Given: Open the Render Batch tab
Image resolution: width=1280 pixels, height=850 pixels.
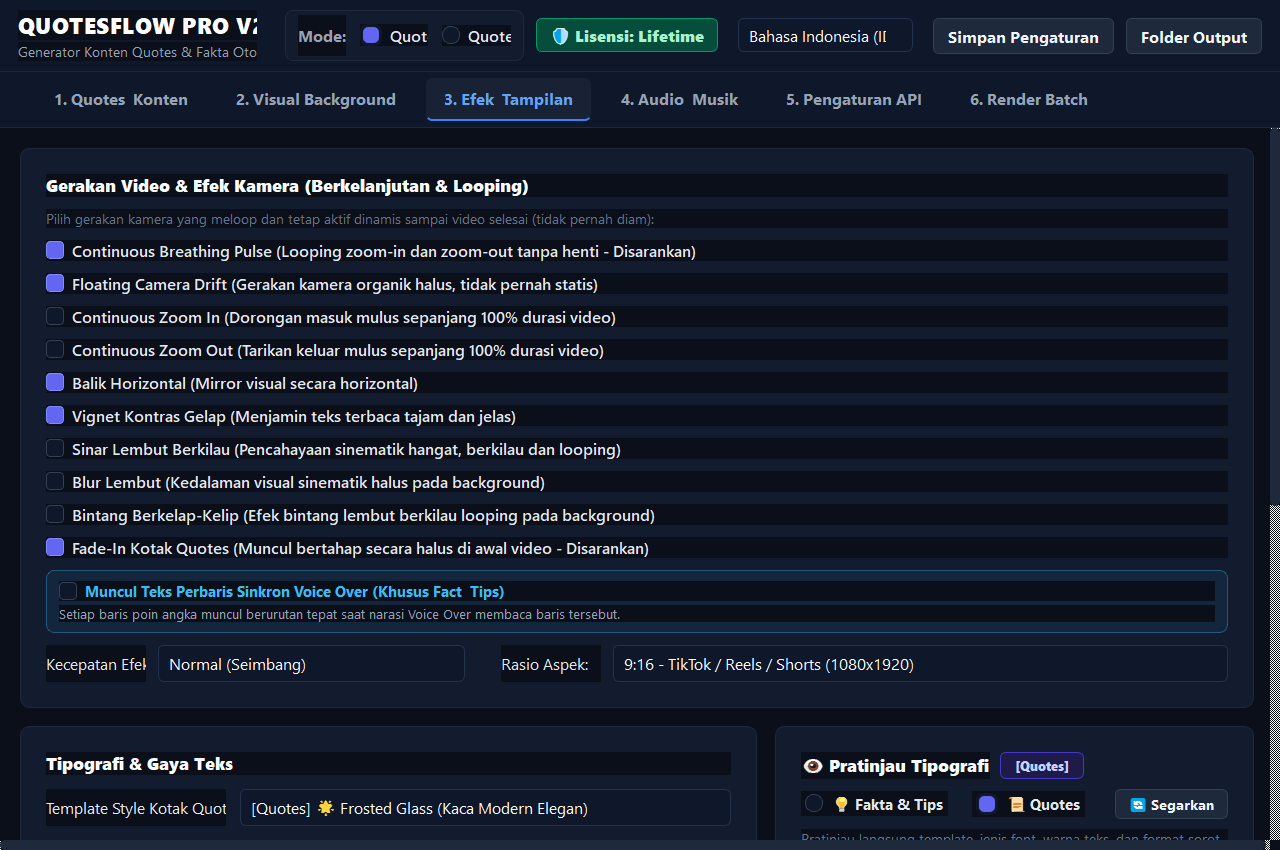Looking at the screenshot, I should pos(1029,99).
